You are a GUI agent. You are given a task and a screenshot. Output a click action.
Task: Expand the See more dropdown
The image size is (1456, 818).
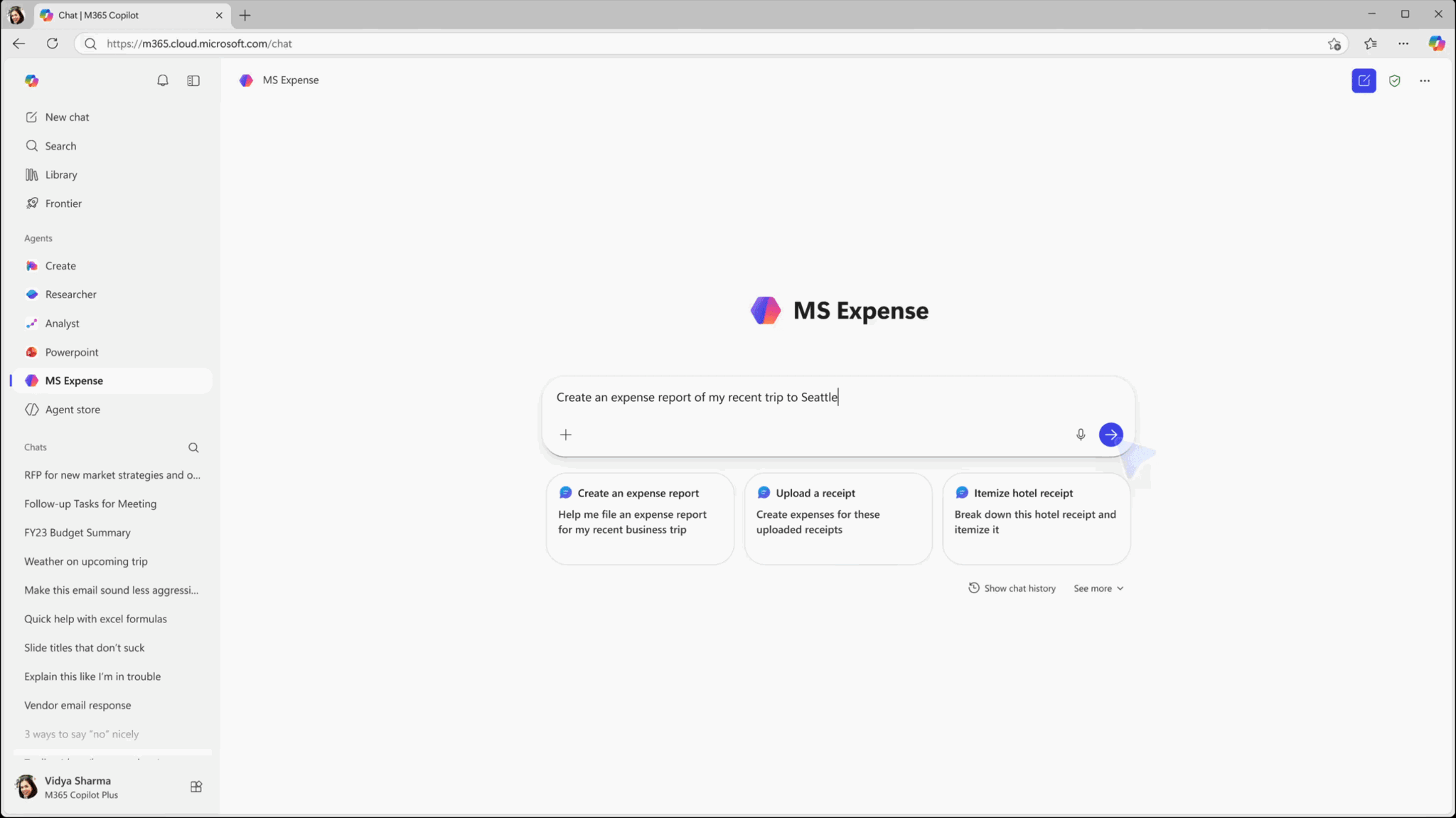pos(1098,588)
